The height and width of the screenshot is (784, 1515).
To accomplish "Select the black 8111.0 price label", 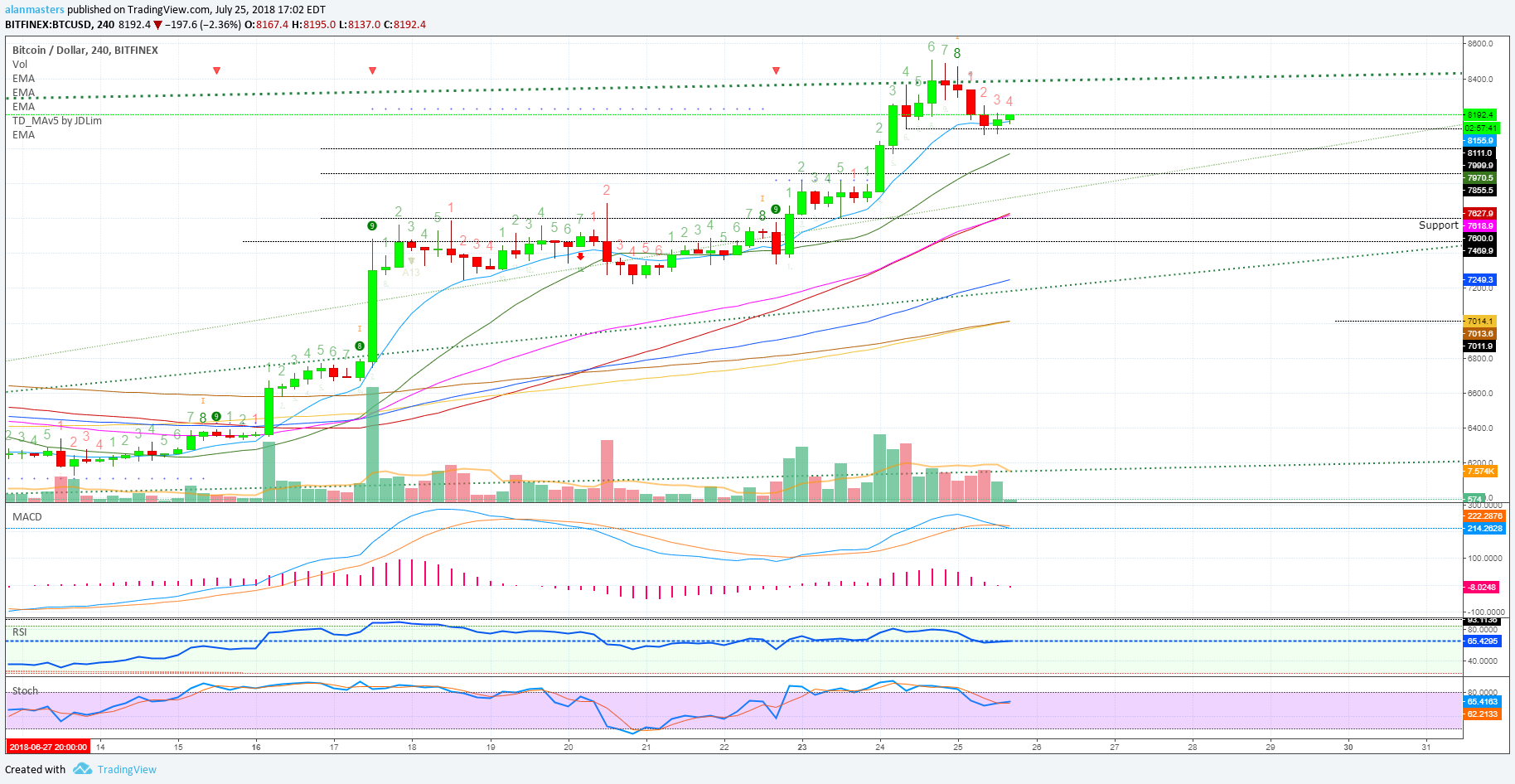I will [1480, 153].
